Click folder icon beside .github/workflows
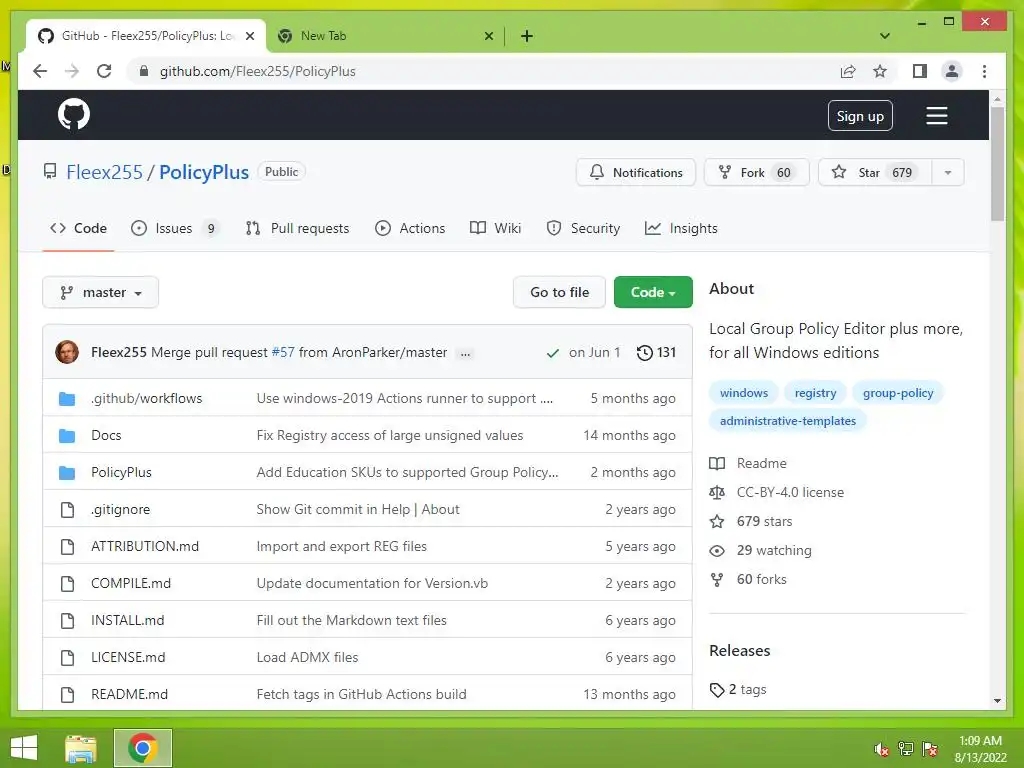This screenshot has width=1024, height=768. click(67, 398)
